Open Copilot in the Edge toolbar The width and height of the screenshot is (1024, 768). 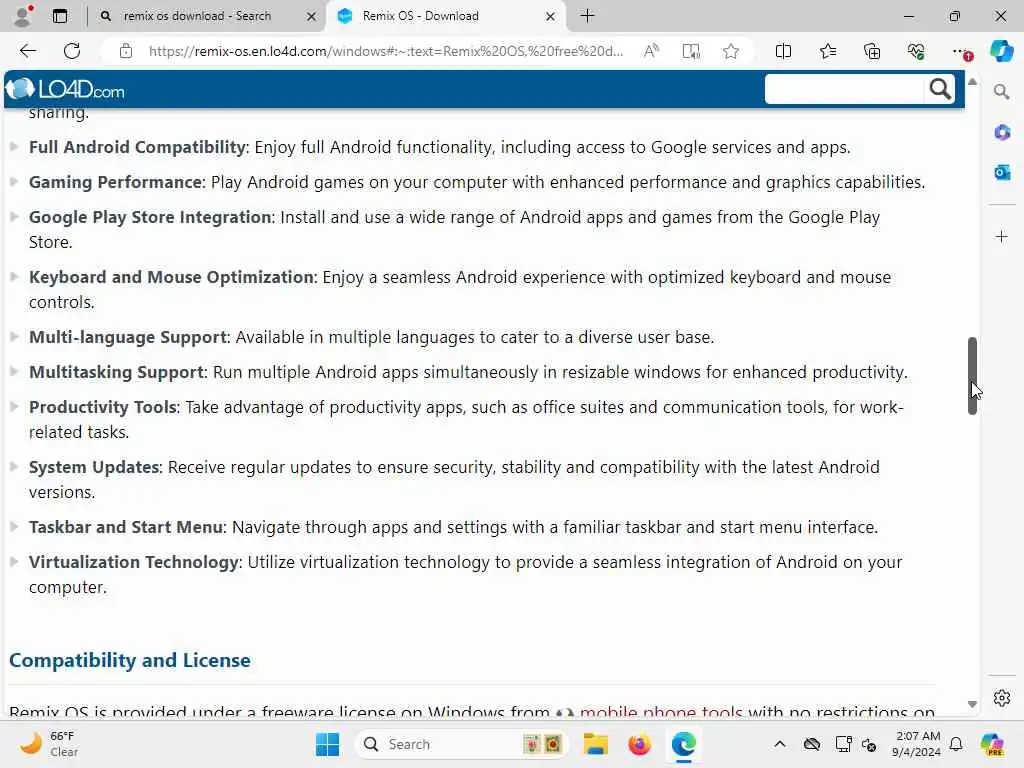point(1001,51)
